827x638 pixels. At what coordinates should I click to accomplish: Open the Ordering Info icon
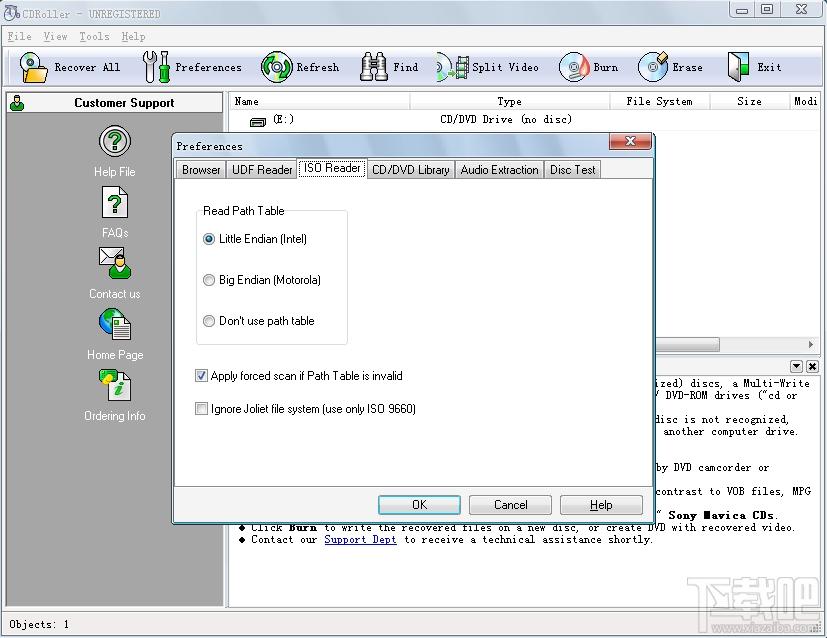(114, 385)
